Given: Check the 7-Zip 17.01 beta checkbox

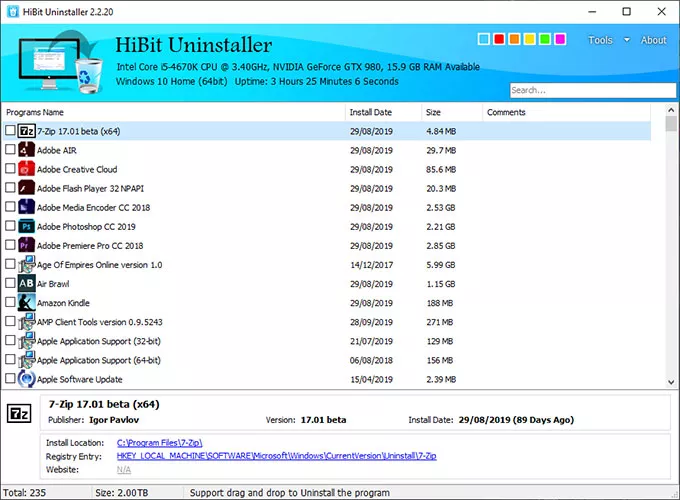Looking at the screenshot, I should (x=10, y=131).
